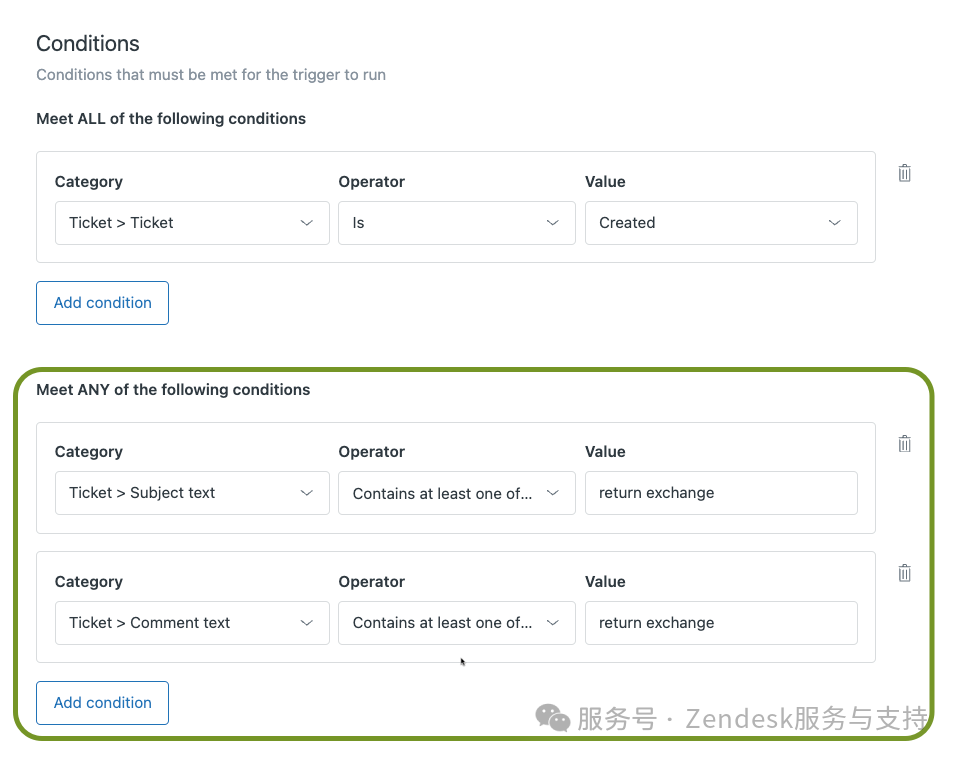The height and width of the screenshot is (757, 958).
Task: Remove the Comment text condition row
Action: point(904,573)
